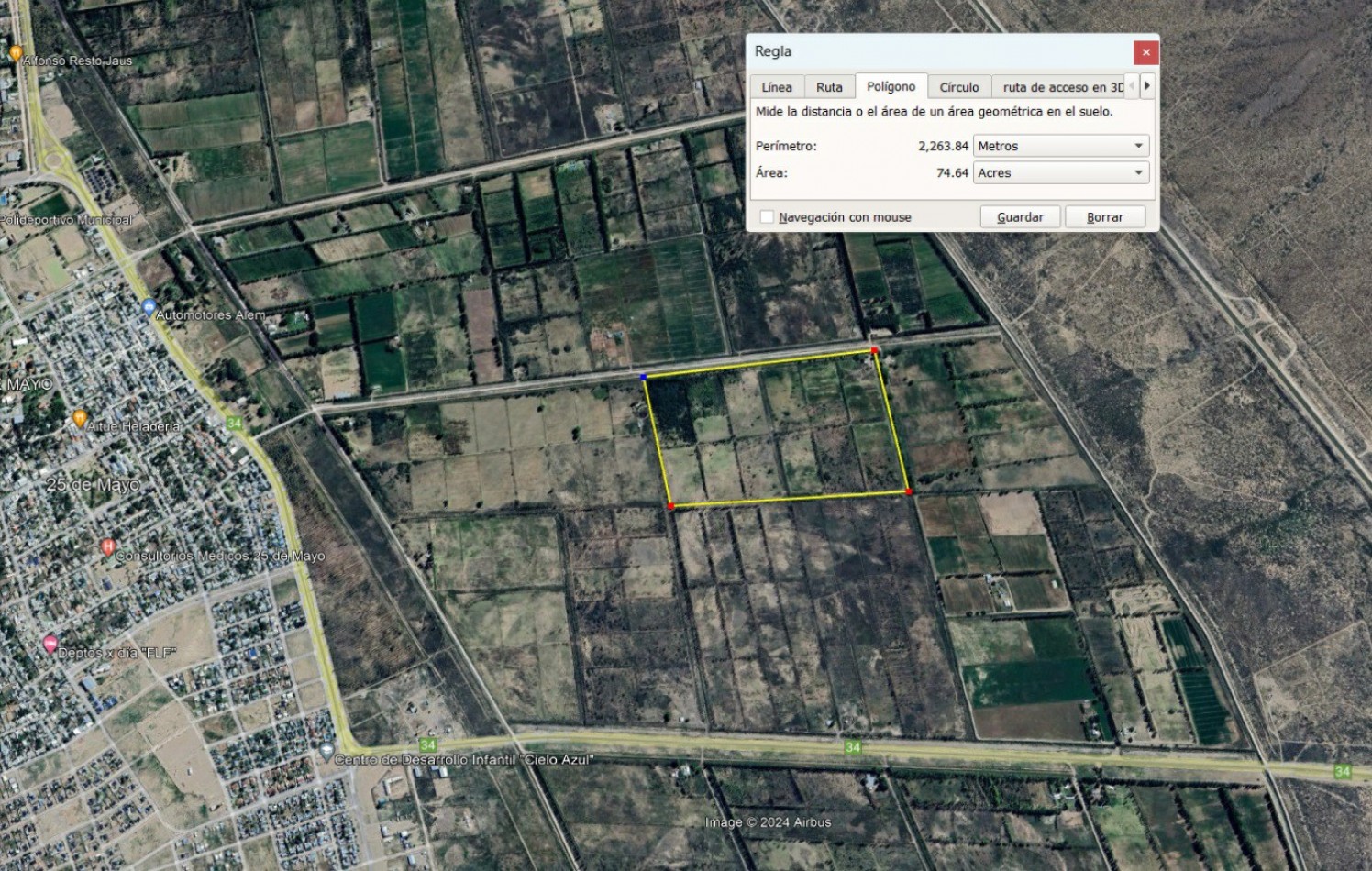Click the Alfonso Resto Jaus restaurant pin
The image size is (1372, 871).
point(16,54)
